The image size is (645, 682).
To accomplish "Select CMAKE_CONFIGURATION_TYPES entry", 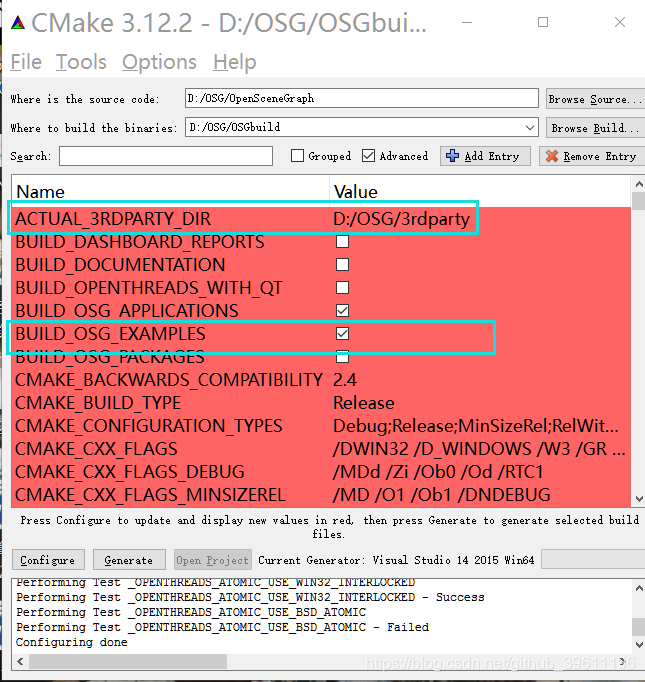I will point(149,426).
